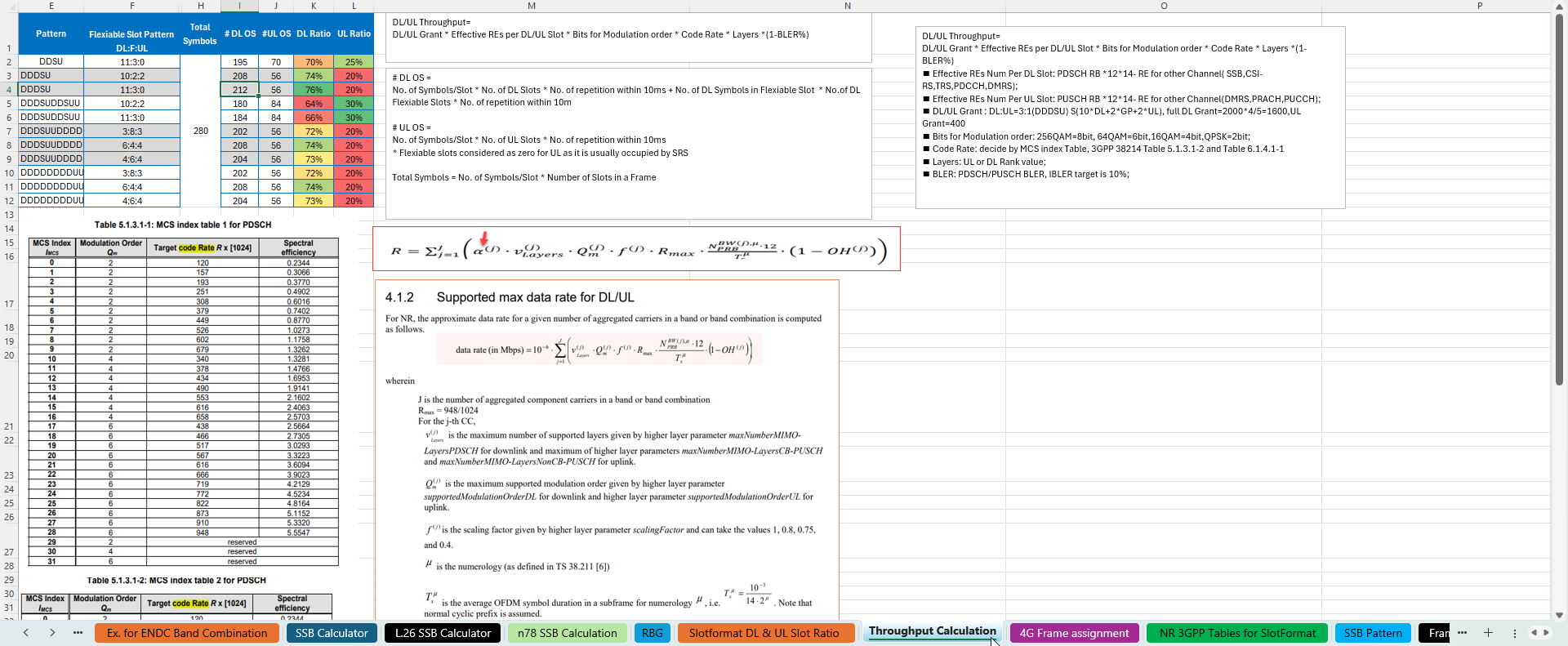Select all cells via corner button
Viewport: 1568px width, 646px height.
pos(9,6)
